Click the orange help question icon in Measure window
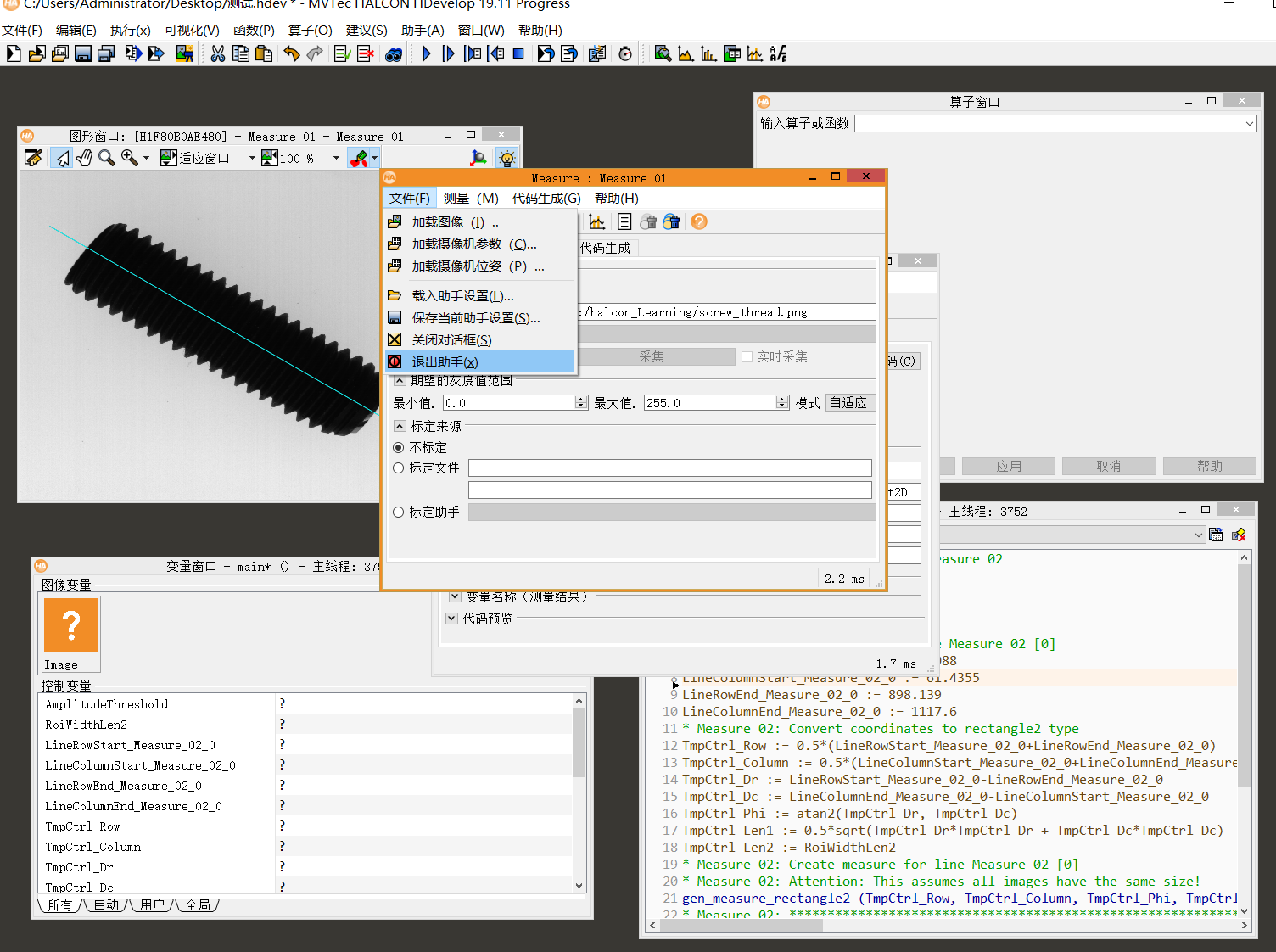Viewport: 1276px width, 952px height. tap(699, 221)
